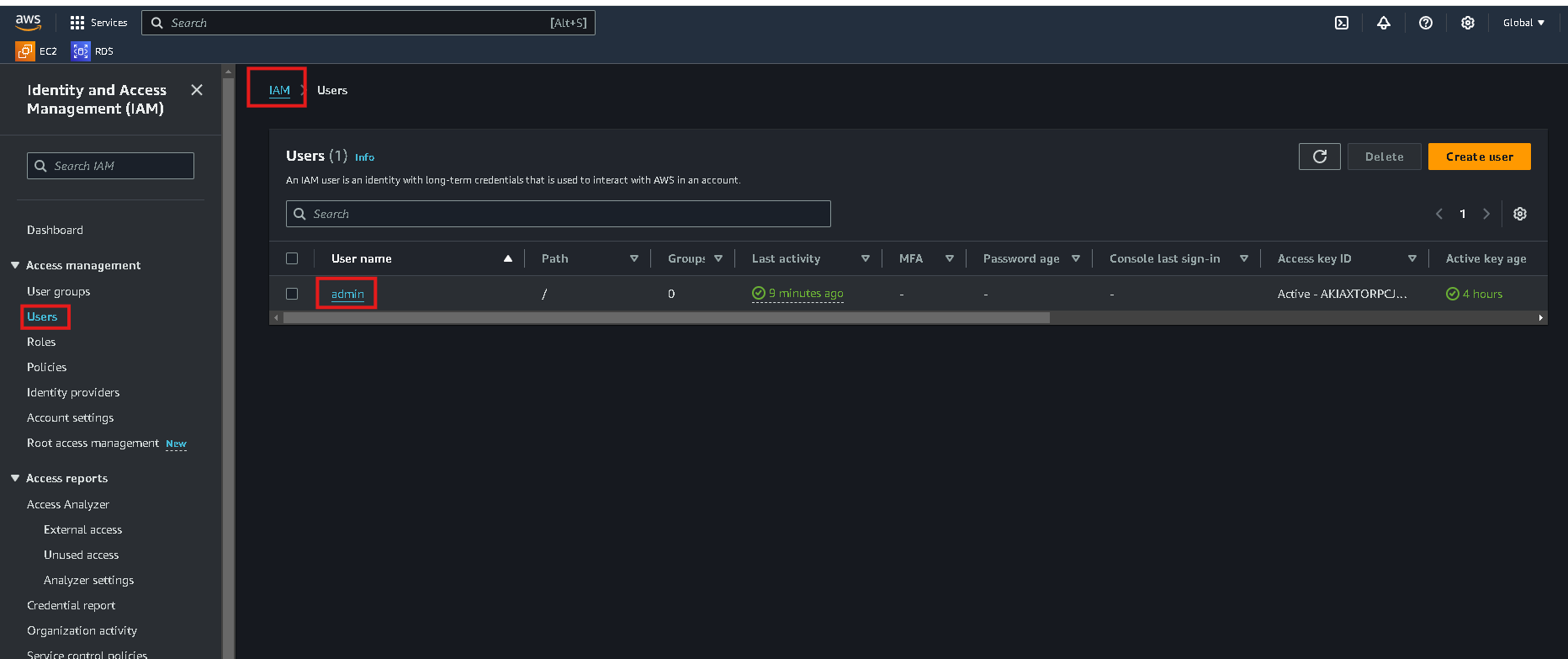This screenshot has width=1568, height=659.
Task: Open Roles in the sidebar
Action: pyautogui.click(x=41, y=342)
